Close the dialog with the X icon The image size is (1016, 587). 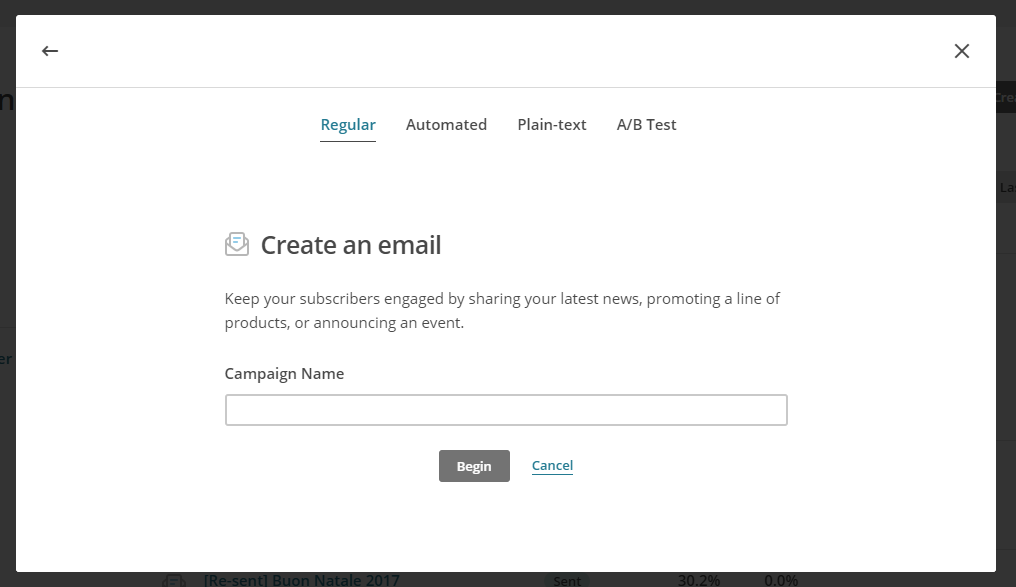tap(961, 50)
